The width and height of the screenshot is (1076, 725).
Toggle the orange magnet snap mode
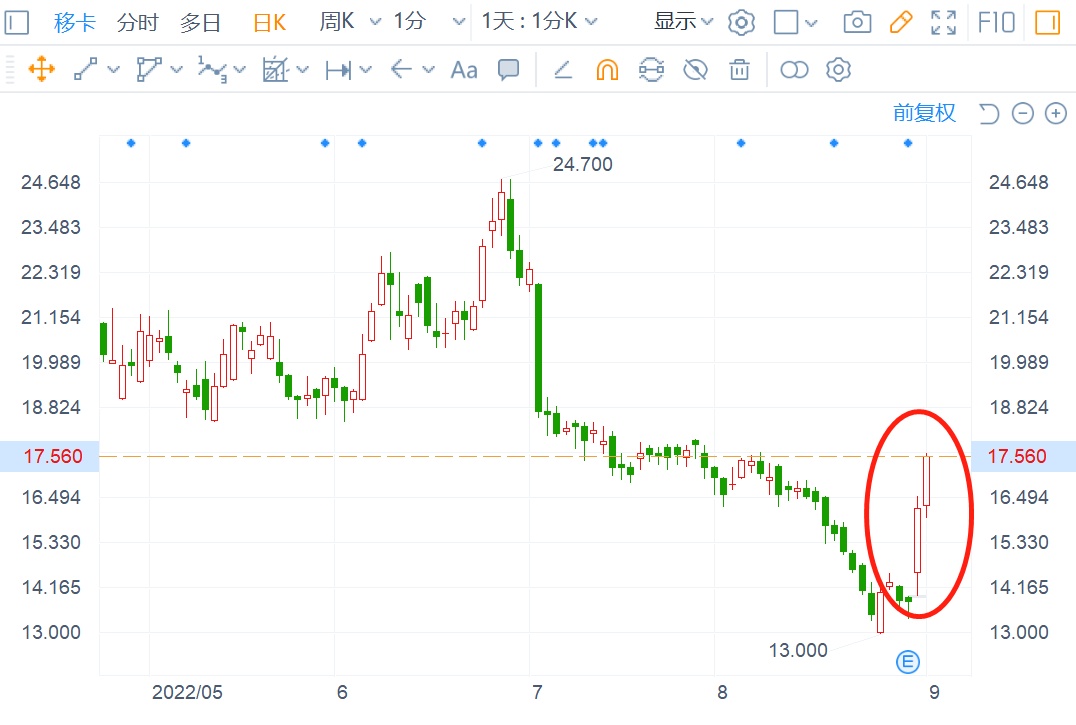tap(607, 70)
